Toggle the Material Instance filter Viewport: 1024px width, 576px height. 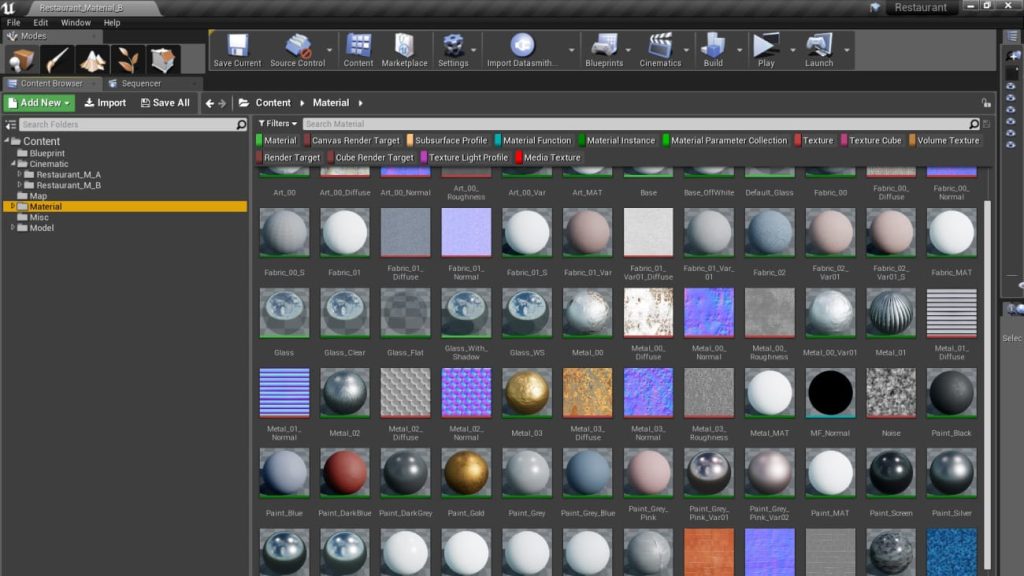tap(620, 141)
